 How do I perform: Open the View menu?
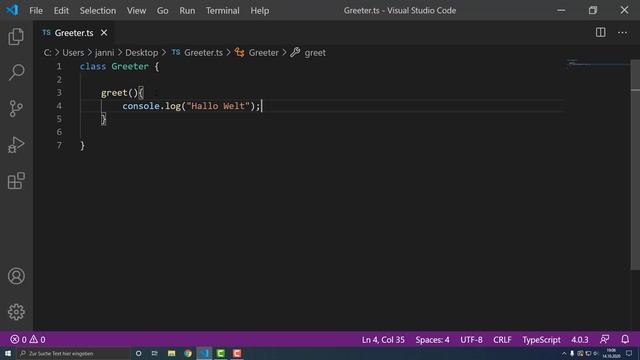click(136, 10)
